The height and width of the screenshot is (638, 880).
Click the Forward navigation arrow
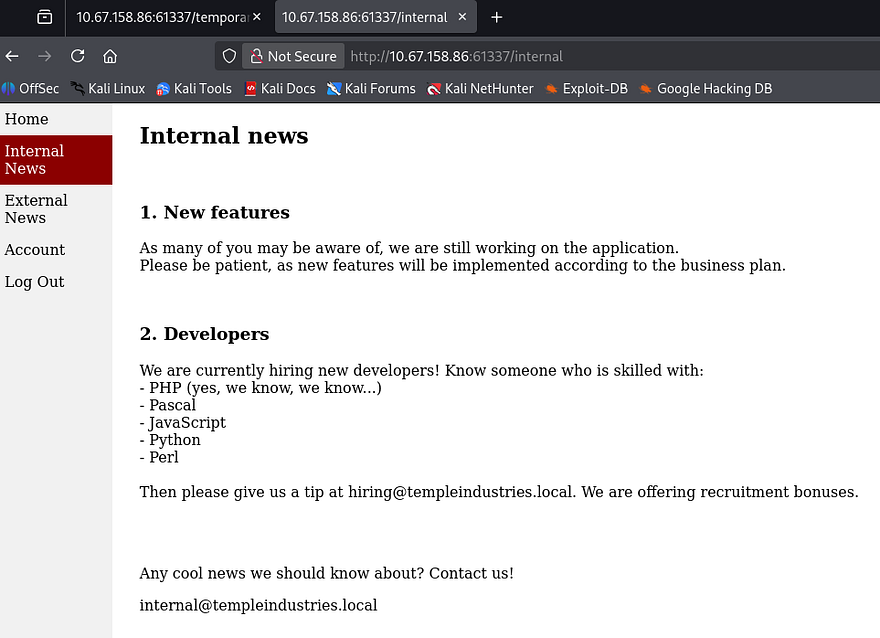(44, 56)
